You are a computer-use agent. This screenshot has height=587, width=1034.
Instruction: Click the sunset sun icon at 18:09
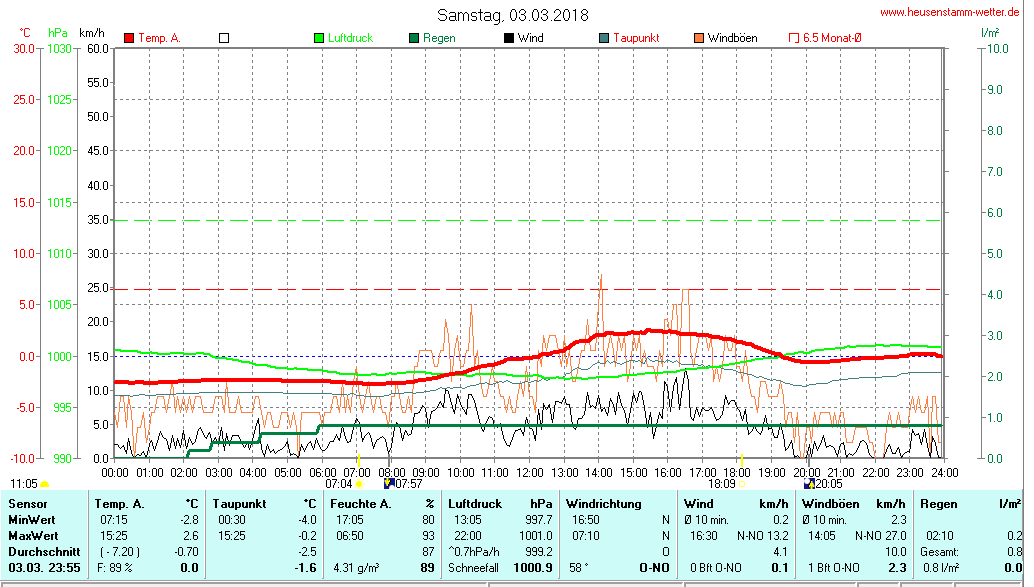click(743, 484)
